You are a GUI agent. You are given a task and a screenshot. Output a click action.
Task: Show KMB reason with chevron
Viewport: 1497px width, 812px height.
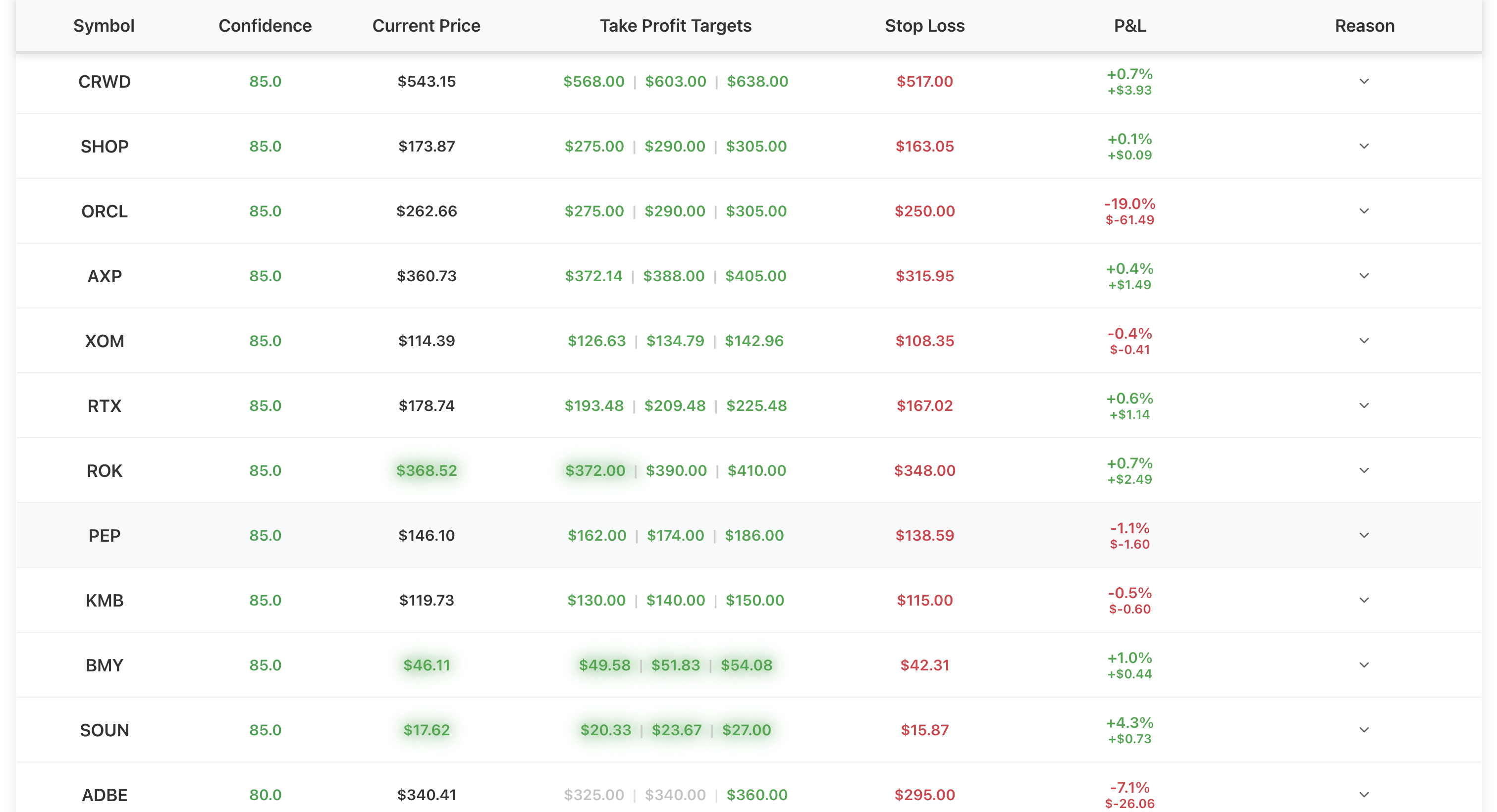(x=1364, y=600)
